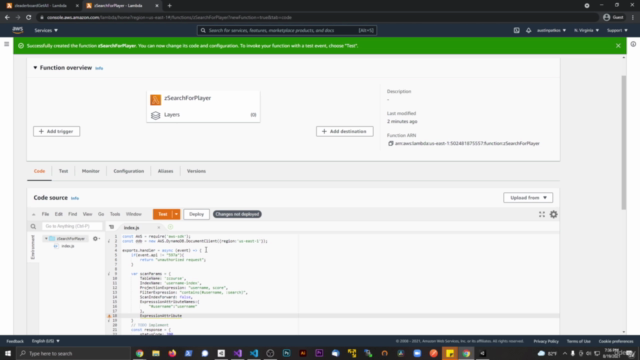Add a new editor tab with the plus icon
Viewport: 640px width, 360px height.
[x=170, y=227]
